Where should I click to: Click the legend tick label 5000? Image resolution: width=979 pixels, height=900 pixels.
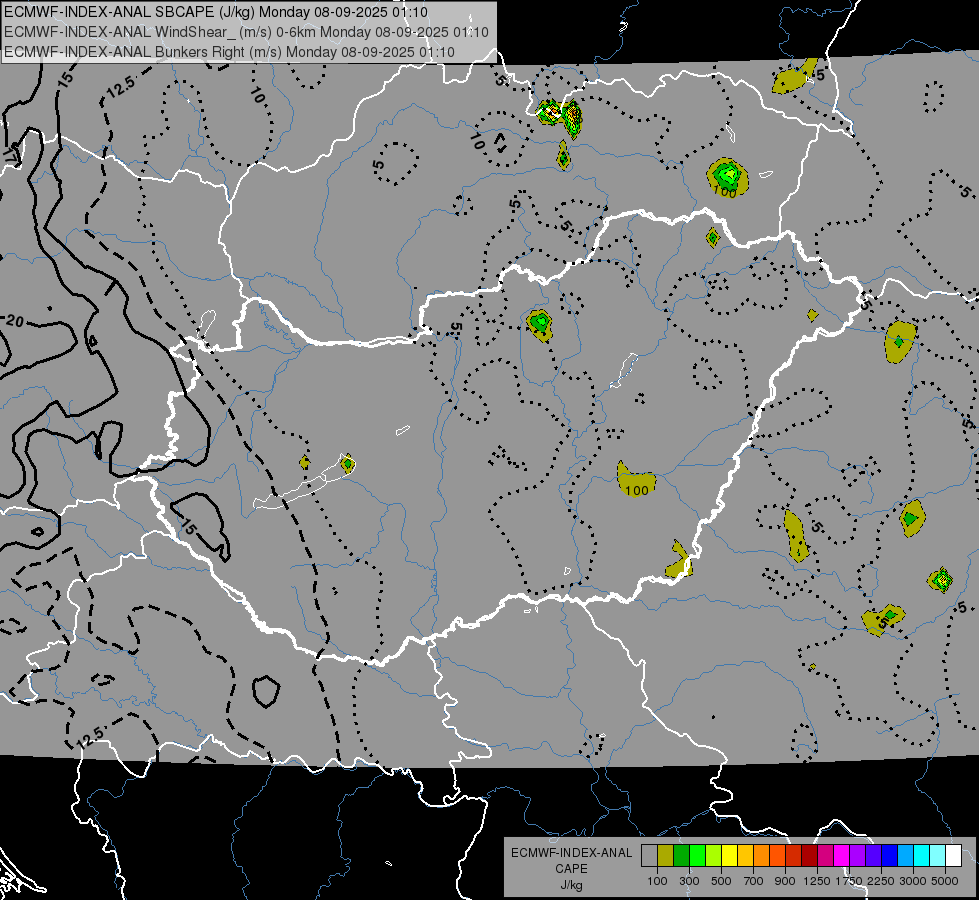click(x=945, y=881)
